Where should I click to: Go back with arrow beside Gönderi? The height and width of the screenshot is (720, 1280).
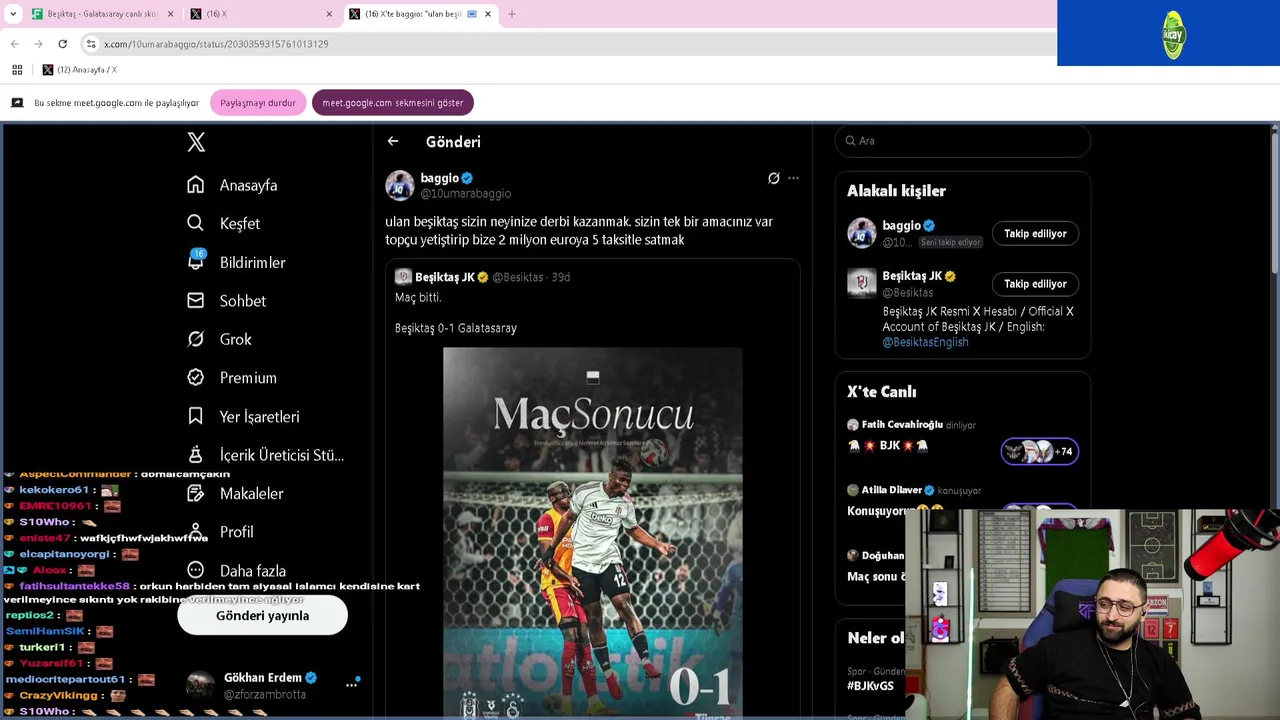[393, 142]
